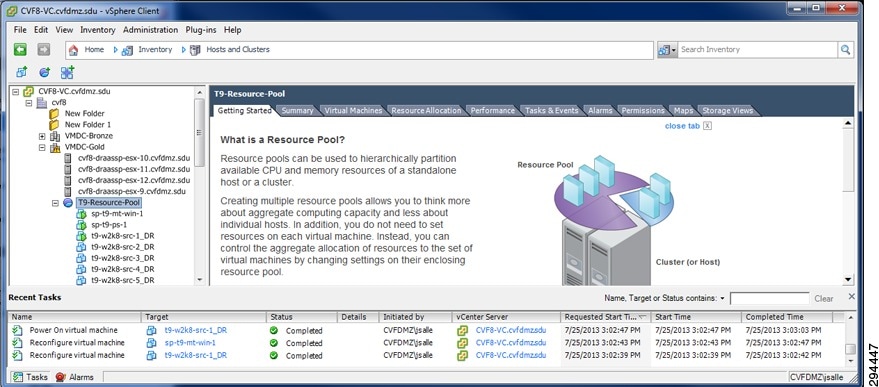Click sp-t9-mt-win-1 target link in tasks
Image resolution: width=879 pixels, height=387 pixels.
point(190,343)
